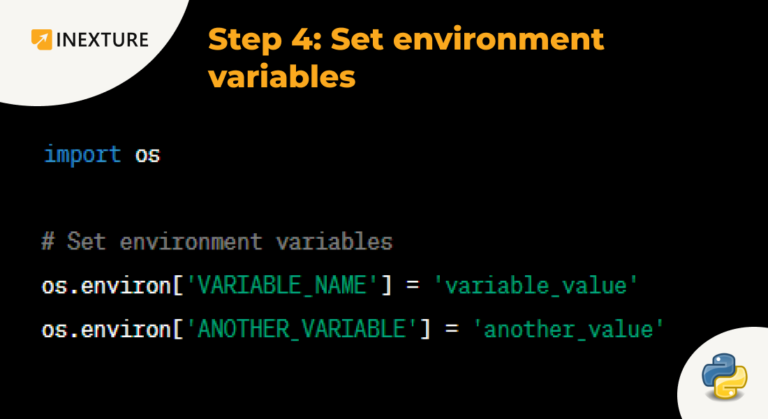Click the 'Step 4: Set environment' heading line
The width and height of the screenshot is (768, 419).
[x=406, y=39]
